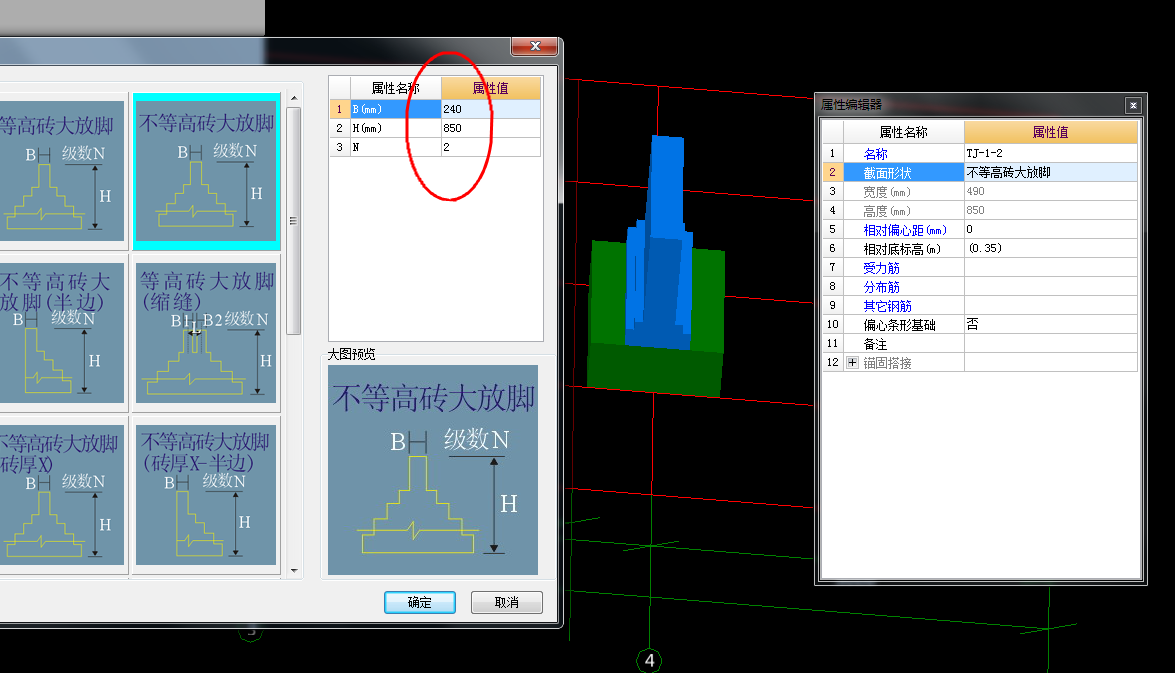Click the 分布筋 value cell
The height and width of the screenshot is (673, 1175).
point(1051,286)
